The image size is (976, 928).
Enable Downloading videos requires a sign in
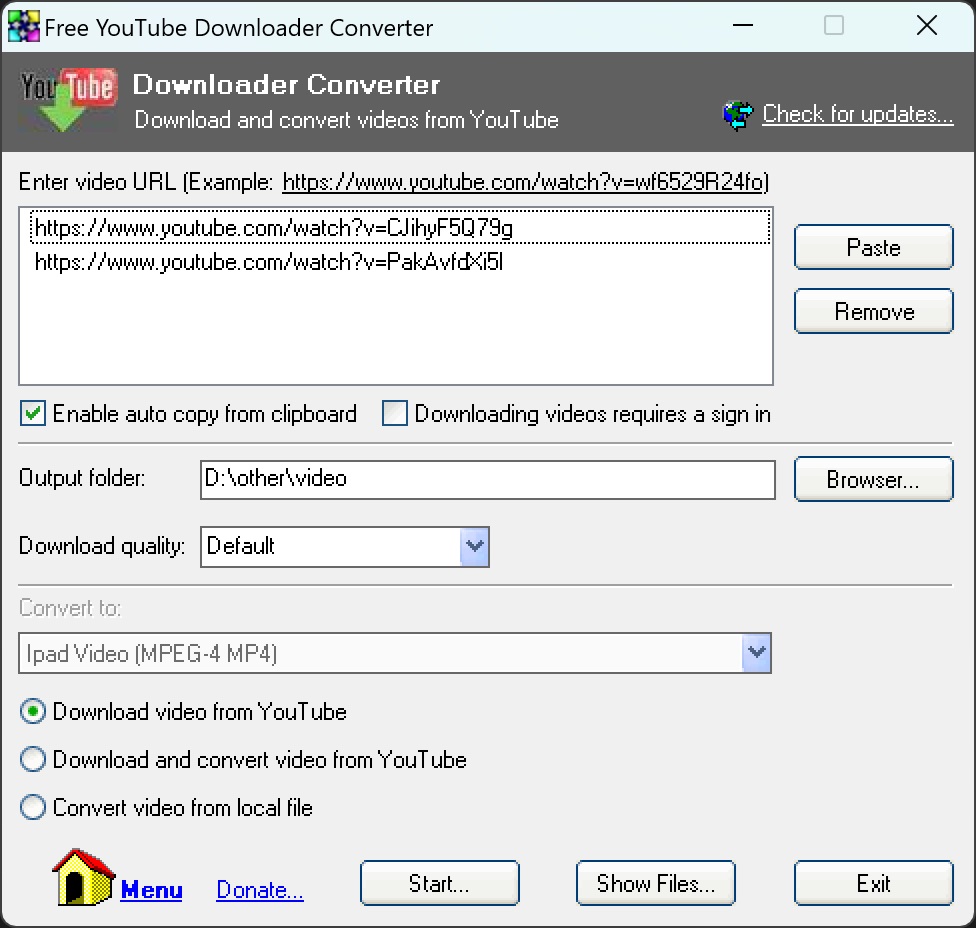pyautogui.click(x=396, y=414)
